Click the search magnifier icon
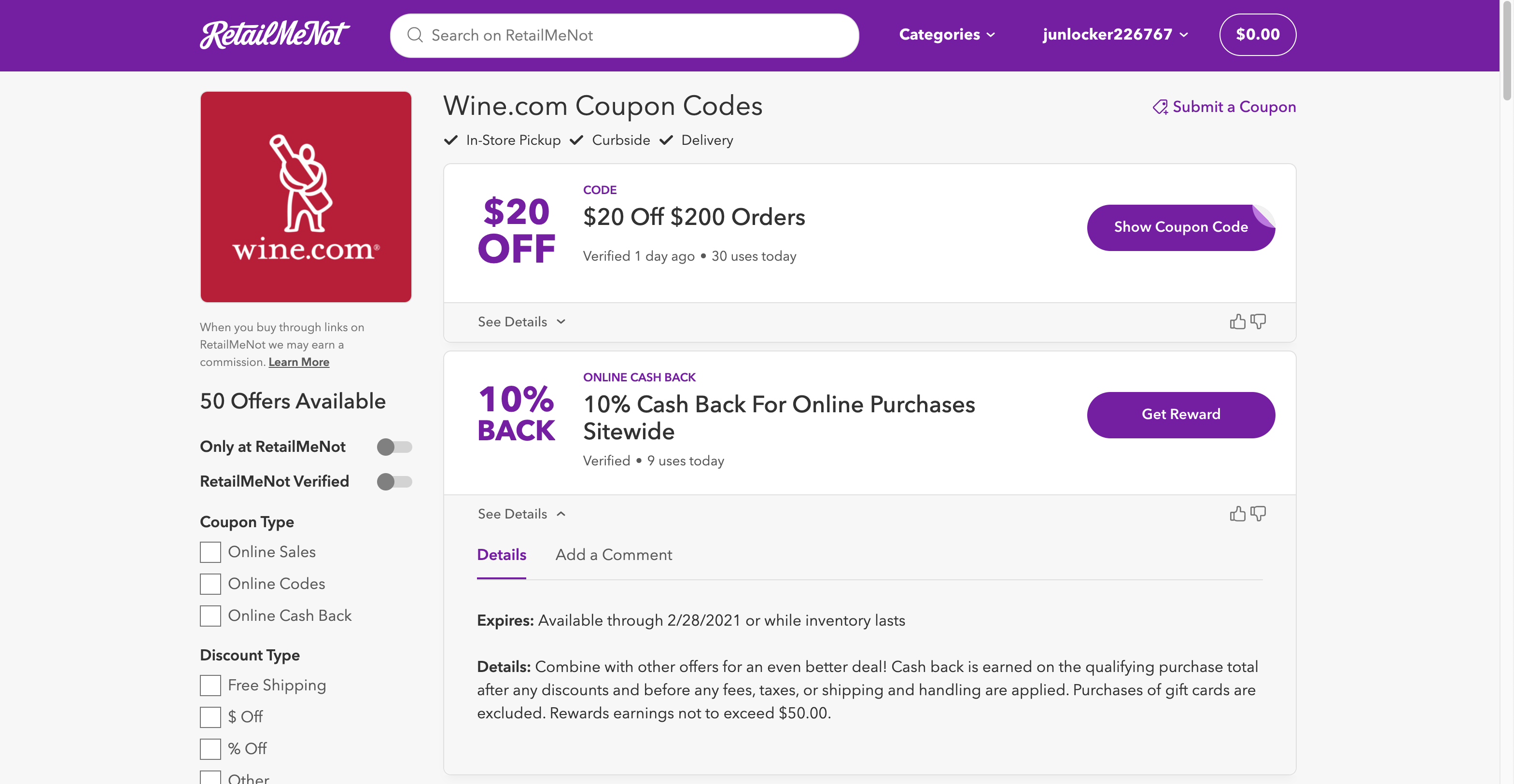 415,35
